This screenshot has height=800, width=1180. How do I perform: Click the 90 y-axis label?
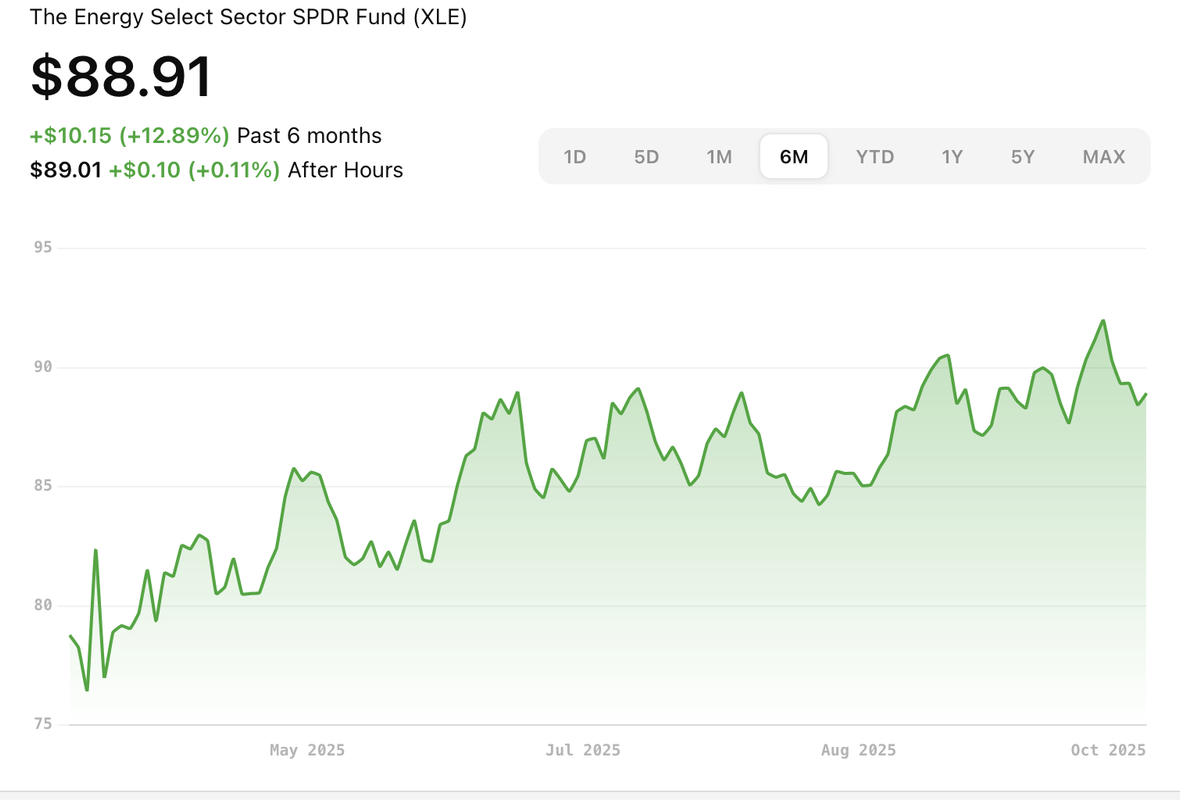coord(43,367)
